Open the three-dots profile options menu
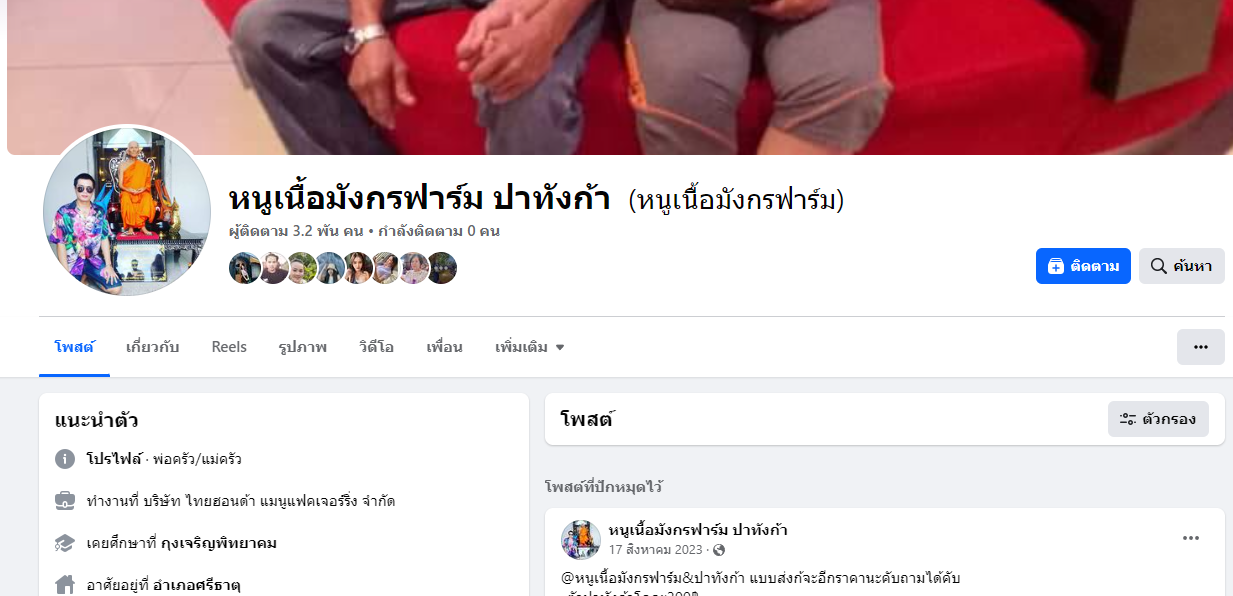 1200,347
